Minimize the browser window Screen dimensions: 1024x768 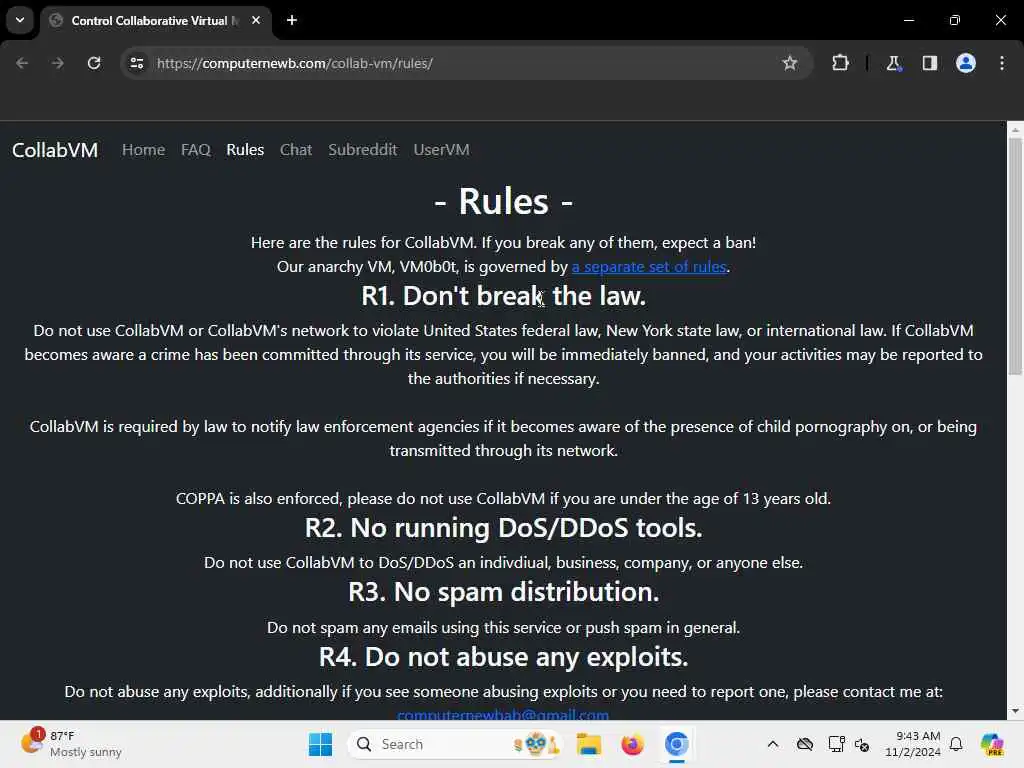(908, 20)
